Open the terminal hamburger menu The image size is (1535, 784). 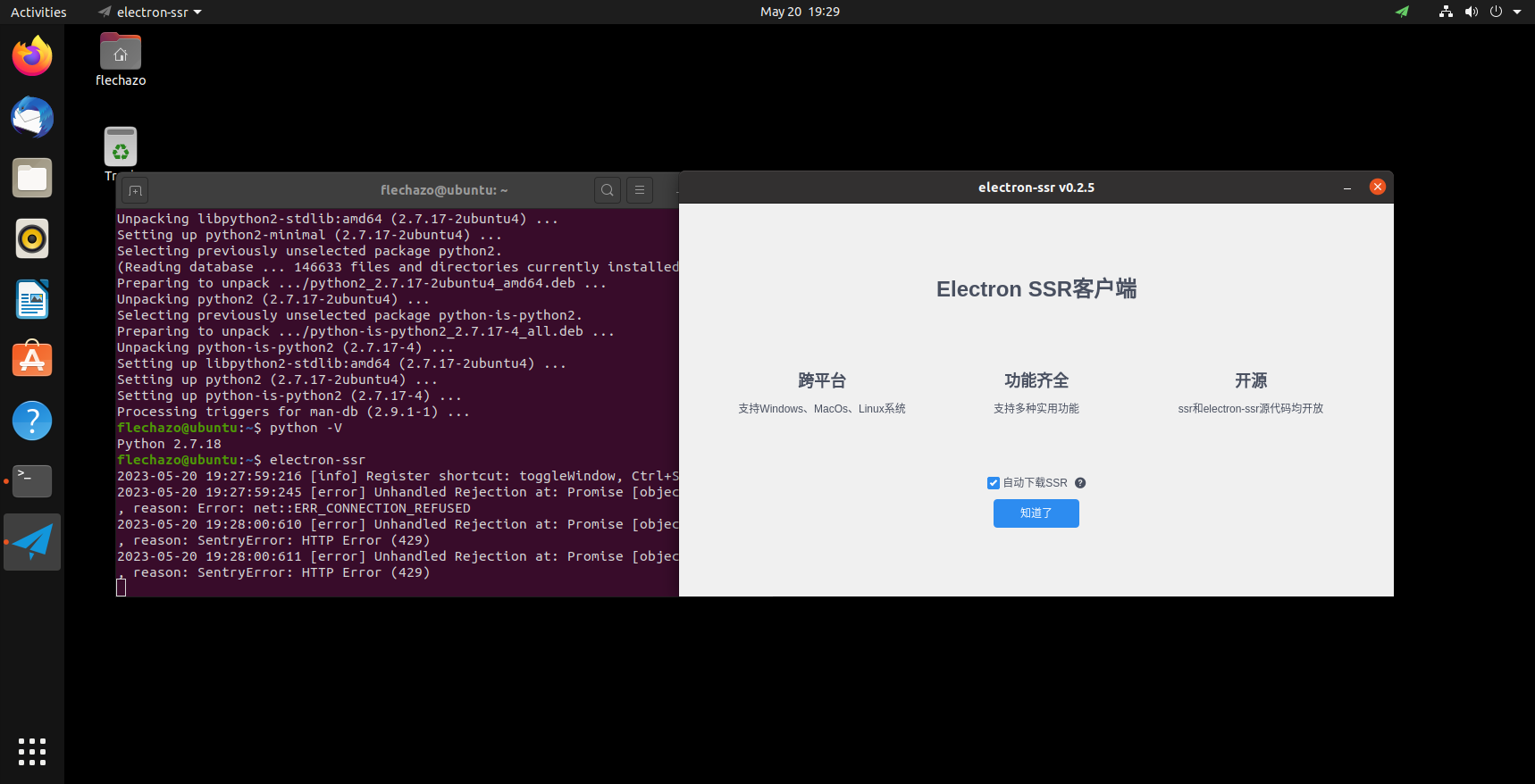(x=640, y=190)
